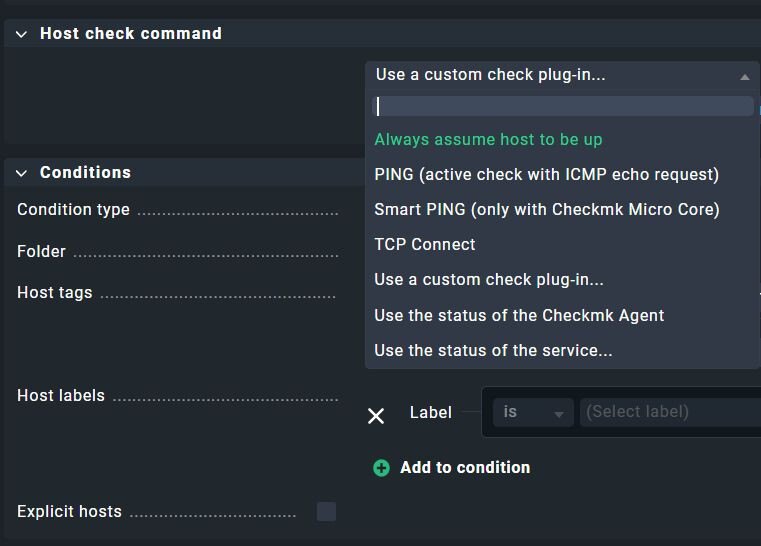The image size is (761, 546).
Task: Select 'Use a custom check plug-in...' list entry
Action: pyautogui.click(x=489, y=280)
